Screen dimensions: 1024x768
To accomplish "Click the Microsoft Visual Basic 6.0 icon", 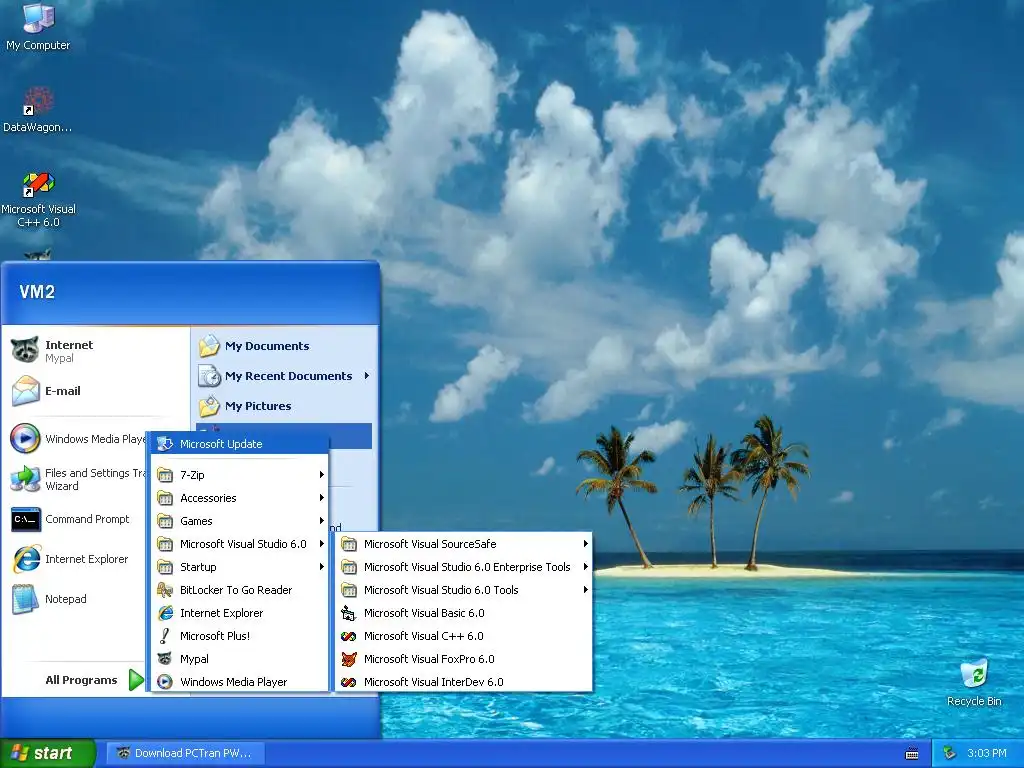I will (349, 613).
